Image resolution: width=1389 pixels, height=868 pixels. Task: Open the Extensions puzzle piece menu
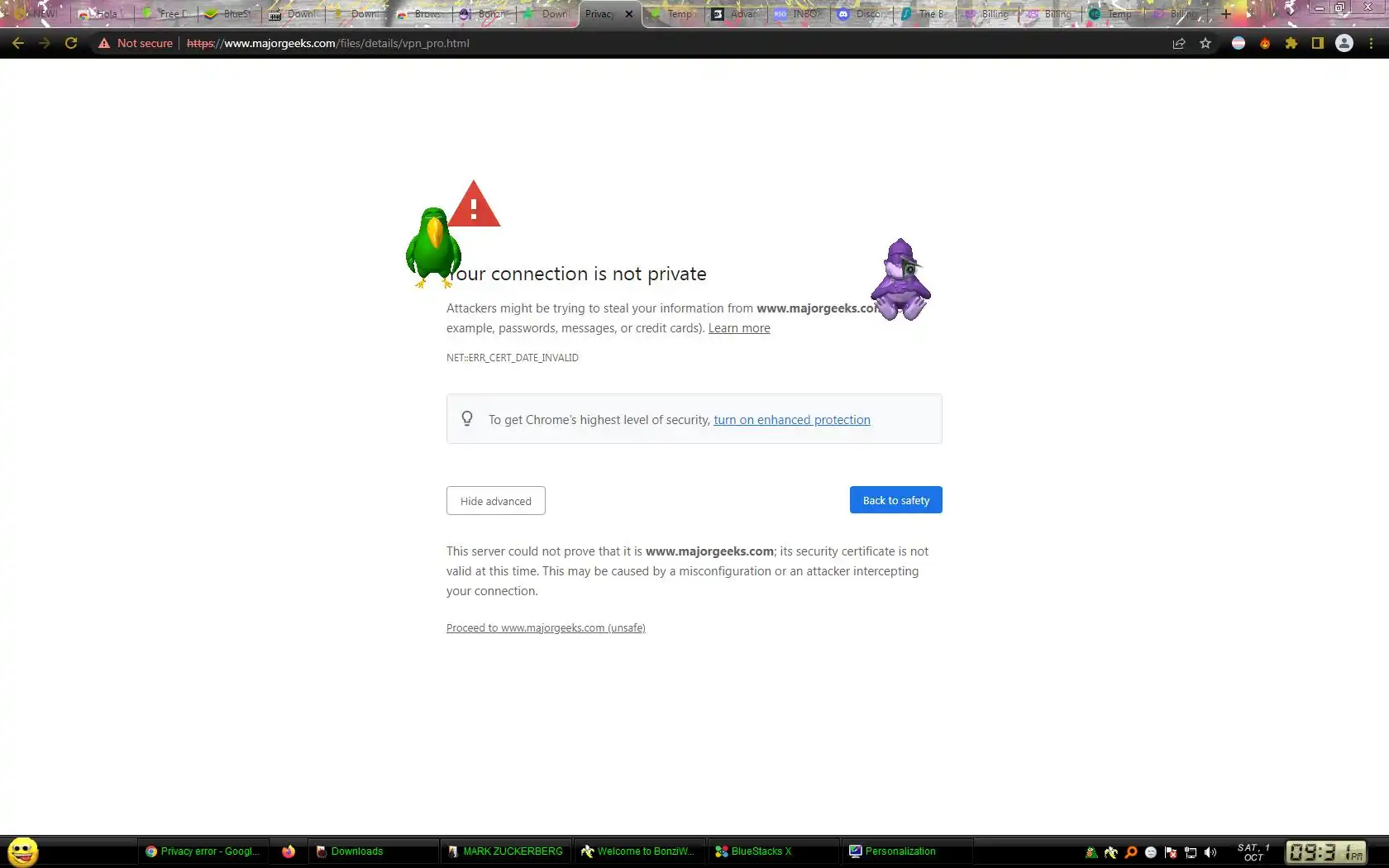(x=1291, y=43)
